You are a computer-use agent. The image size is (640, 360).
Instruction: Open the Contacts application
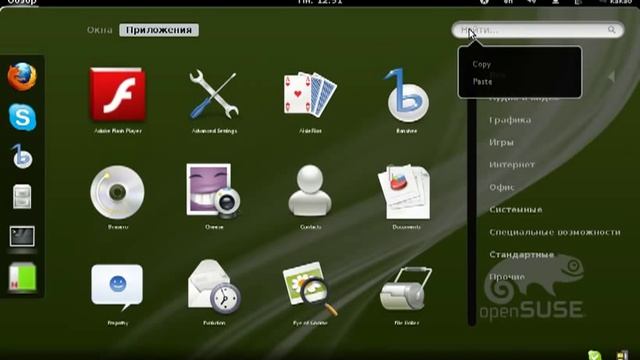(x=310, y=190)
